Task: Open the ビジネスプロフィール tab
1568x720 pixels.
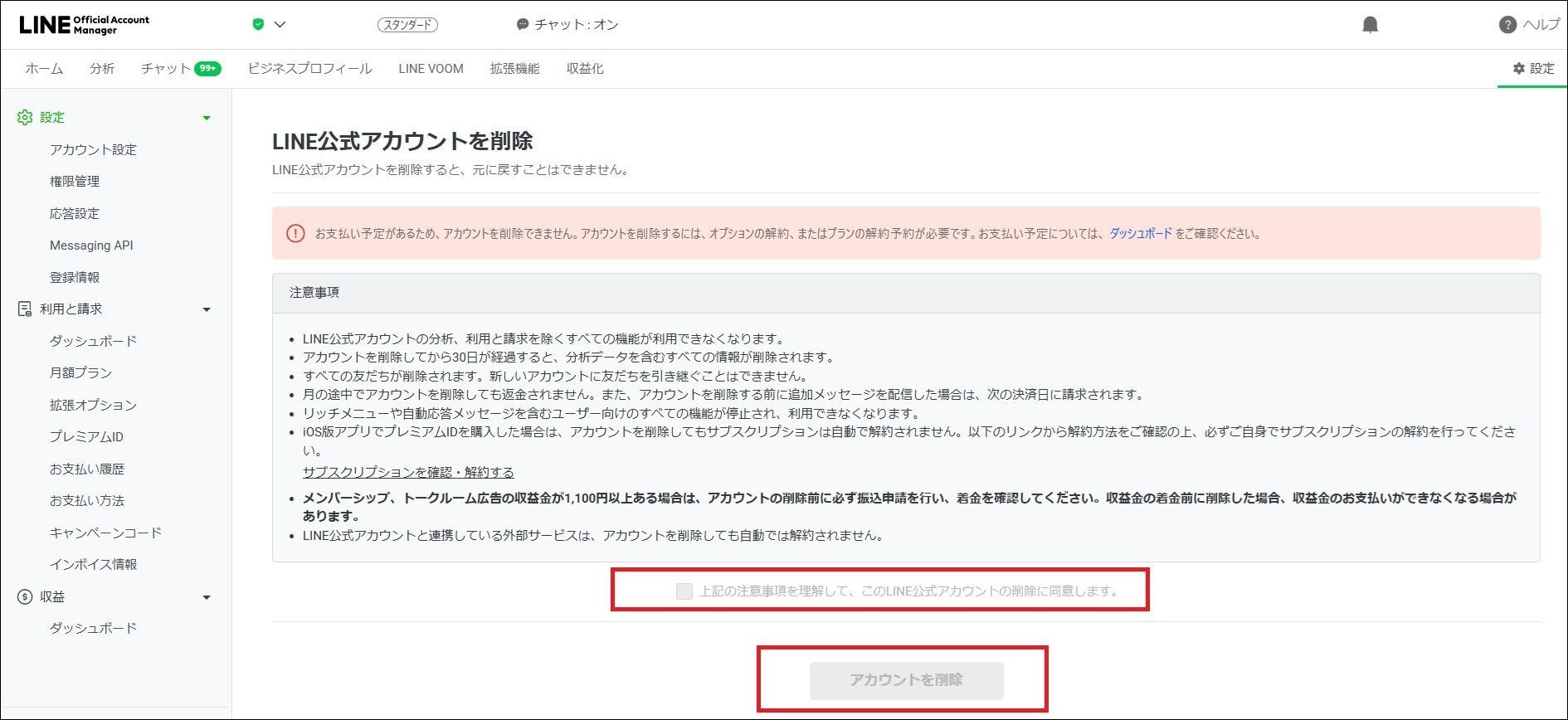Action: [309, 69]
